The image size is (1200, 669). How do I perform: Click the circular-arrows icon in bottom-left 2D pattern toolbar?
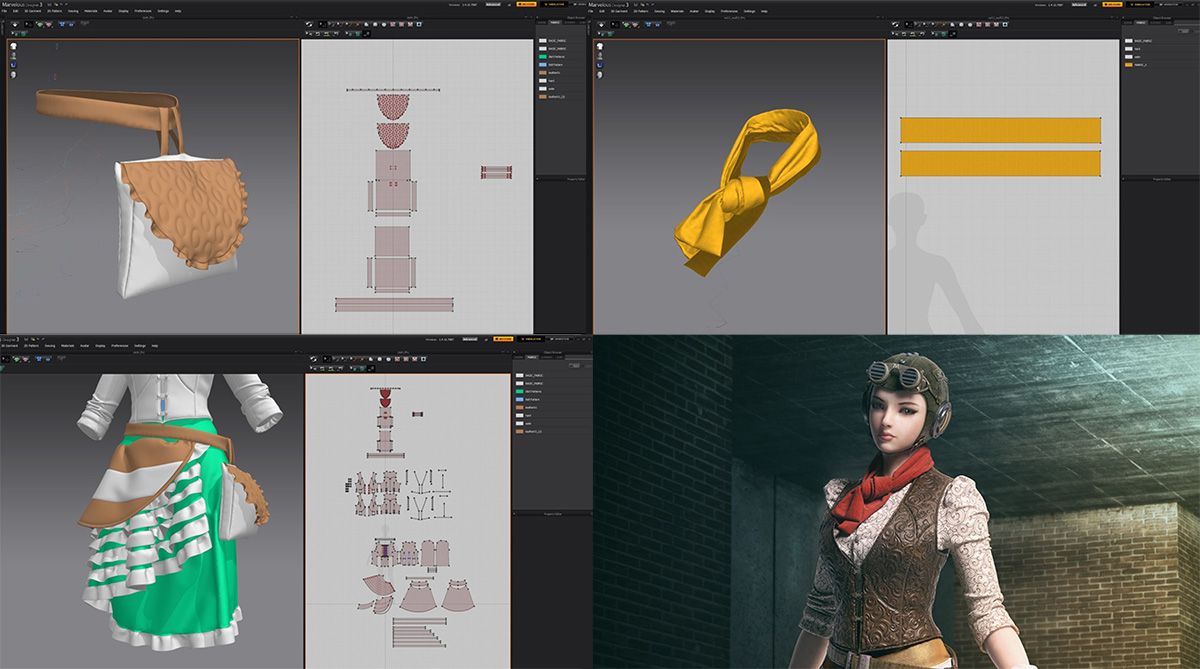click(x=314, y=357)
